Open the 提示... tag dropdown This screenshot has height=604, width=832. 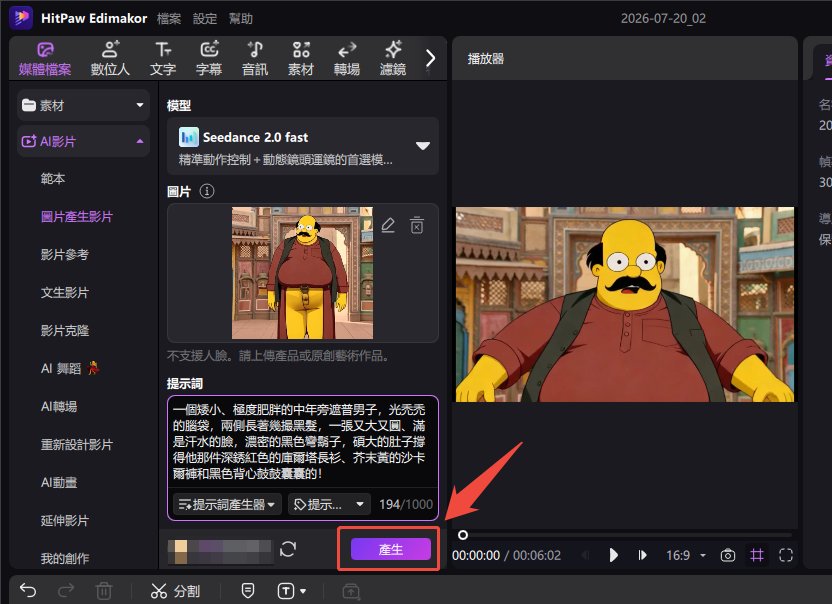(329, 504)
